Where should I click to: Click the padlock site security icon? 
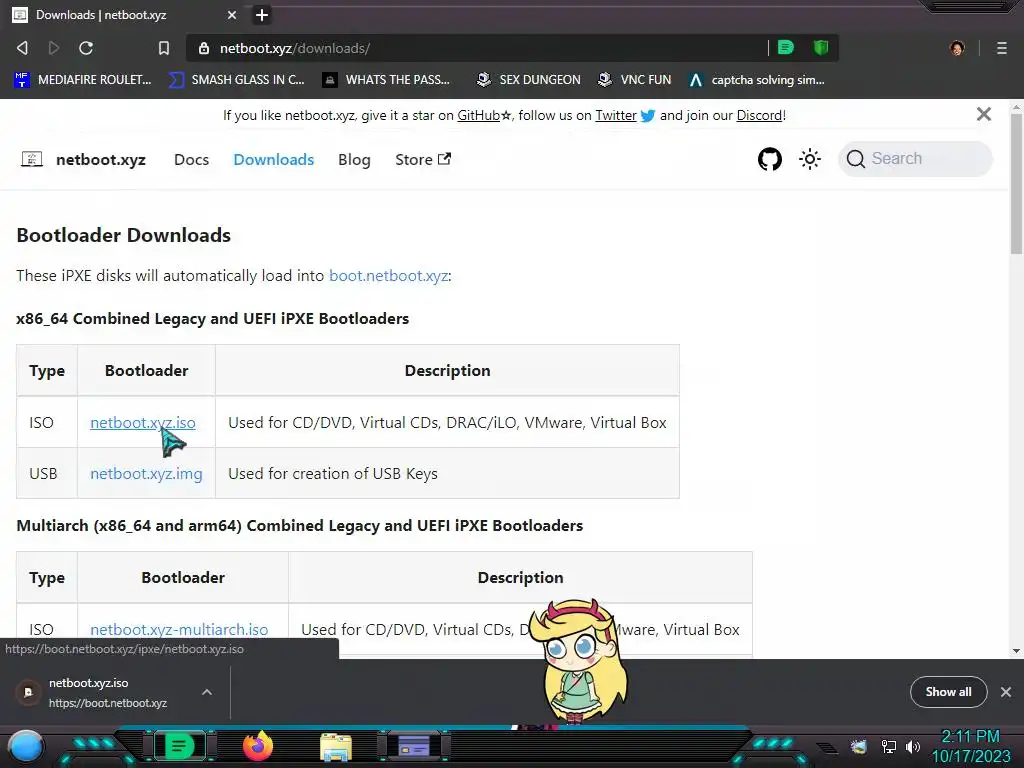[x=204, y=48]
